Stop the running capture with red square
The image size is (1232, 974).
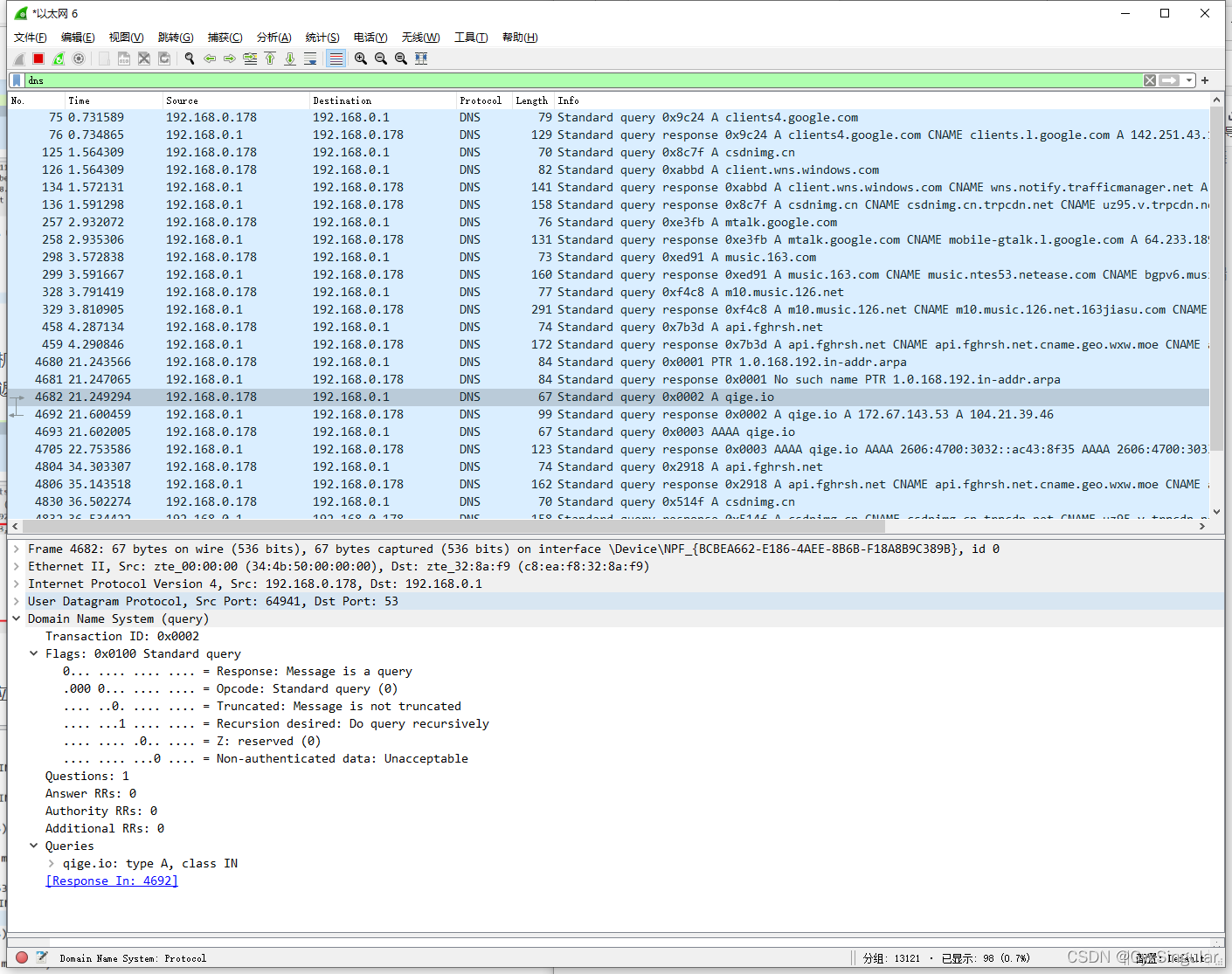(x=38, y=59)
